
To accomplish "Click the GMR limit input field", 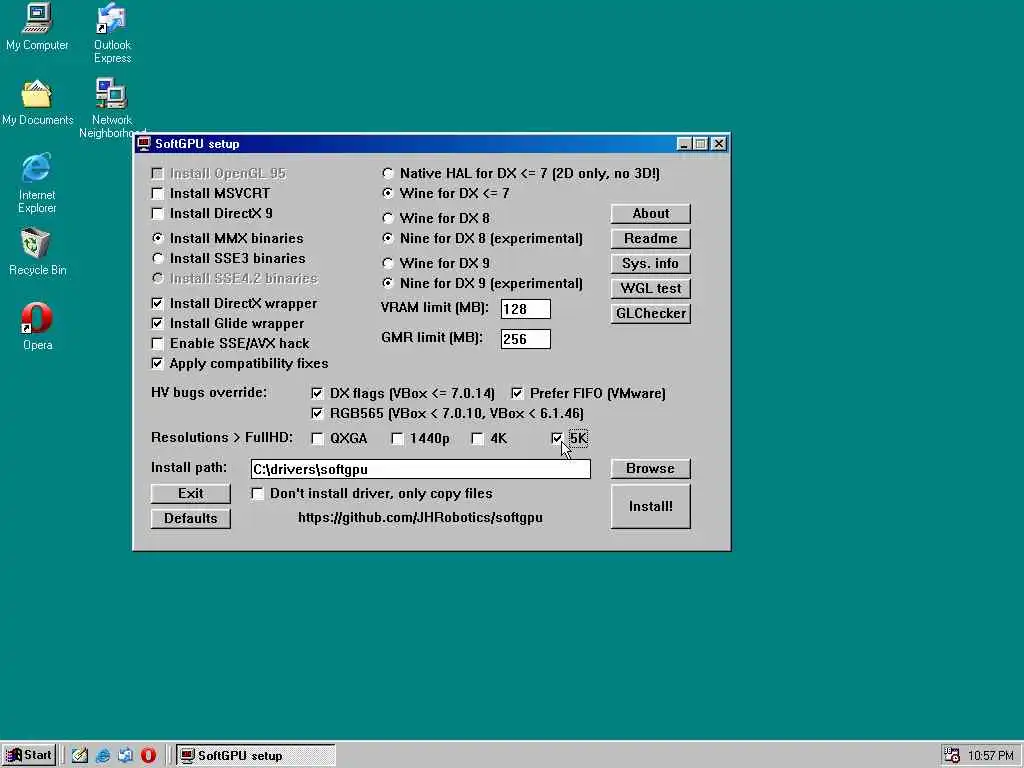I will point(526,339).
